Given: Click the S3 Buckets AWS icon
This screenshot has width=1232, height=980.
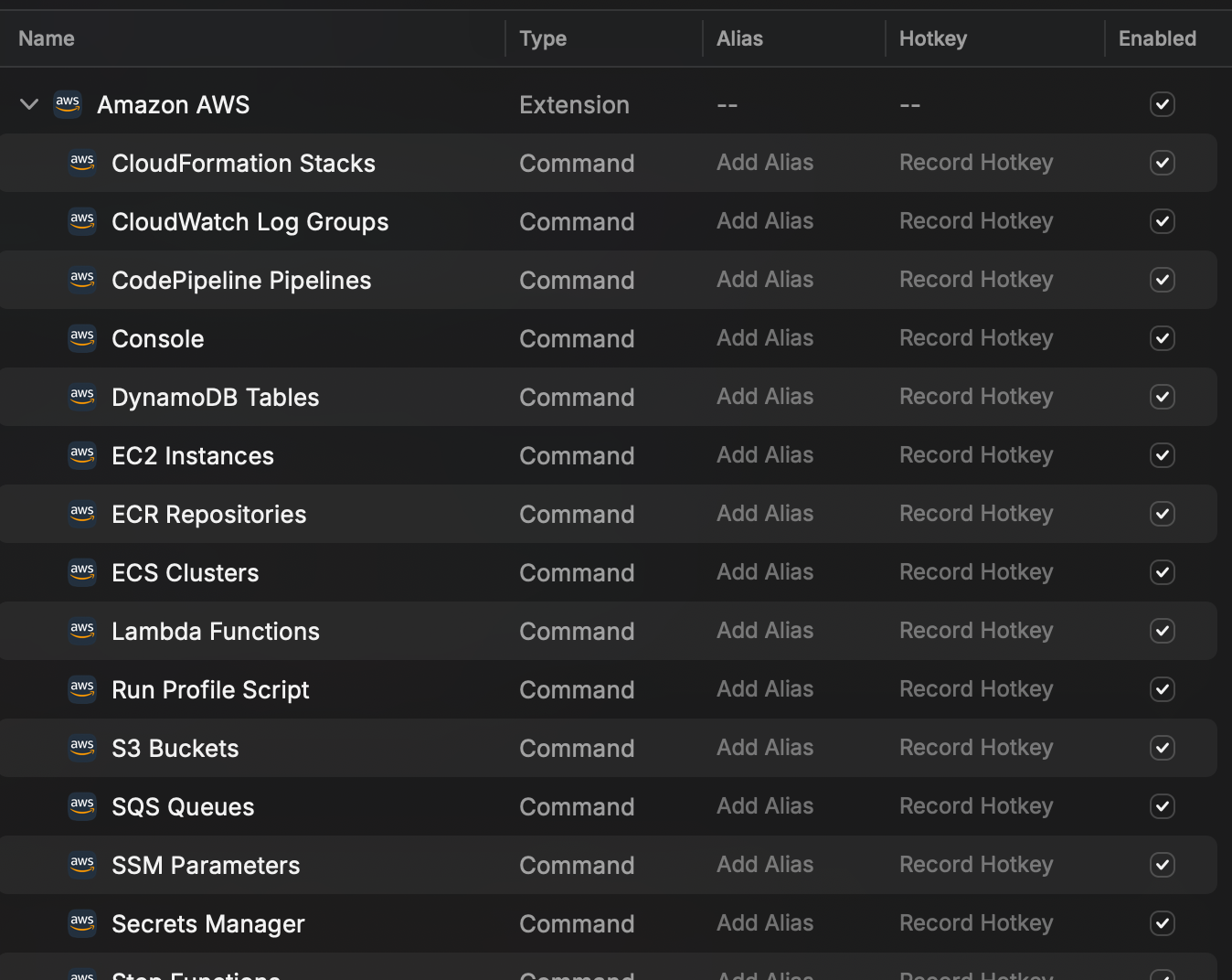Looking at the screenshot, I should tap(82, 748).
